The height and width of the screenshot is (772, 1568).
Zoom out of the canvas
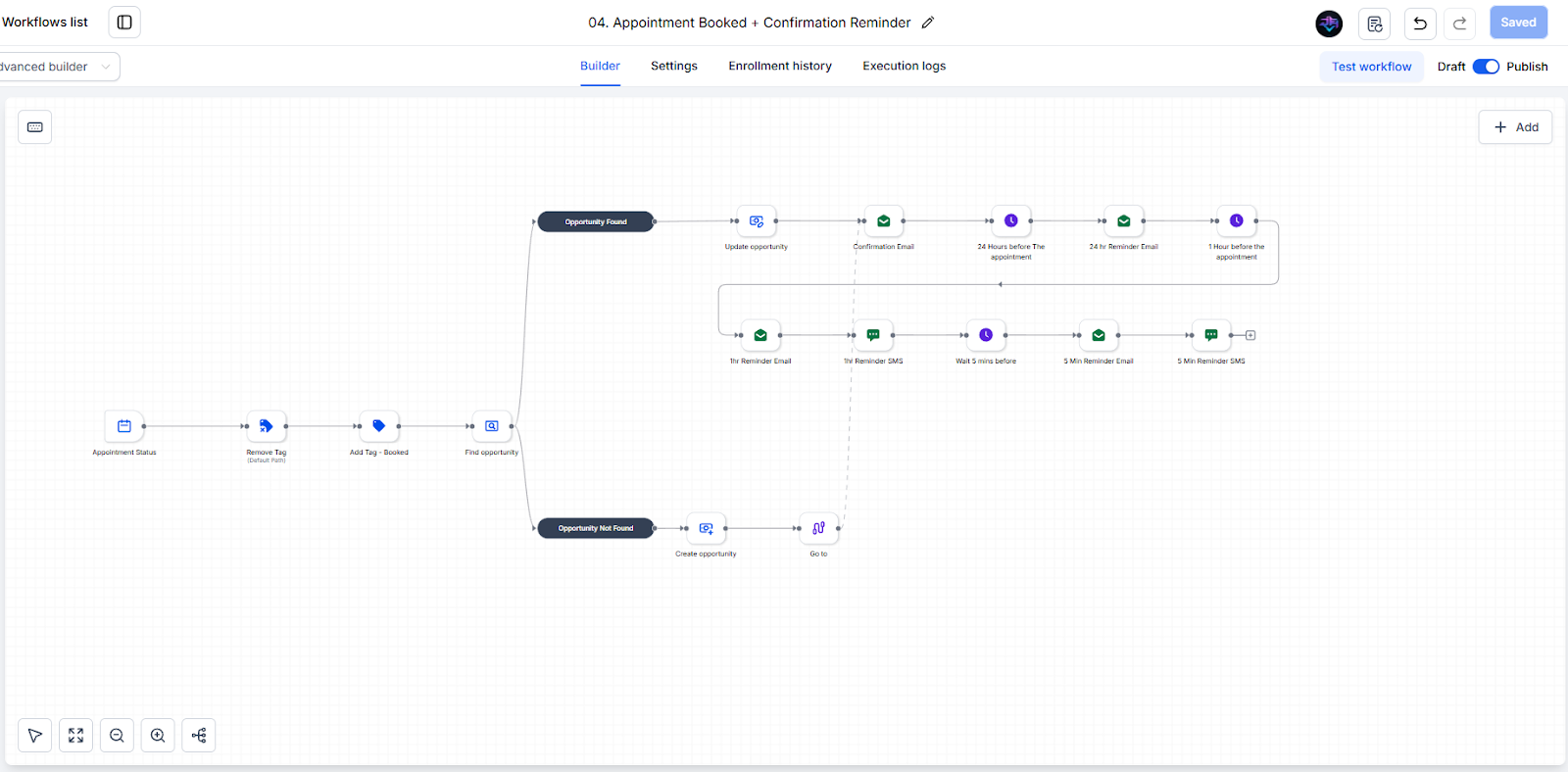pos(118,736)
